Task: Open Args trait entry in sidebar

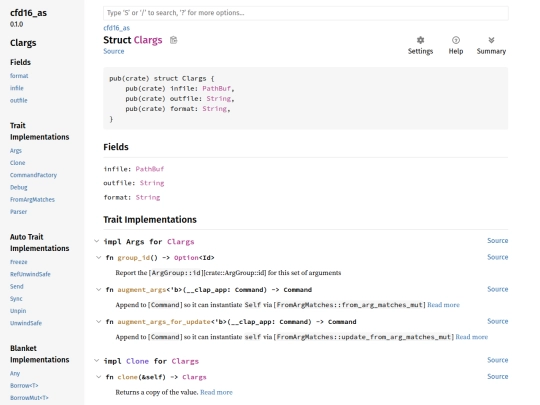Action: (15, 150)
